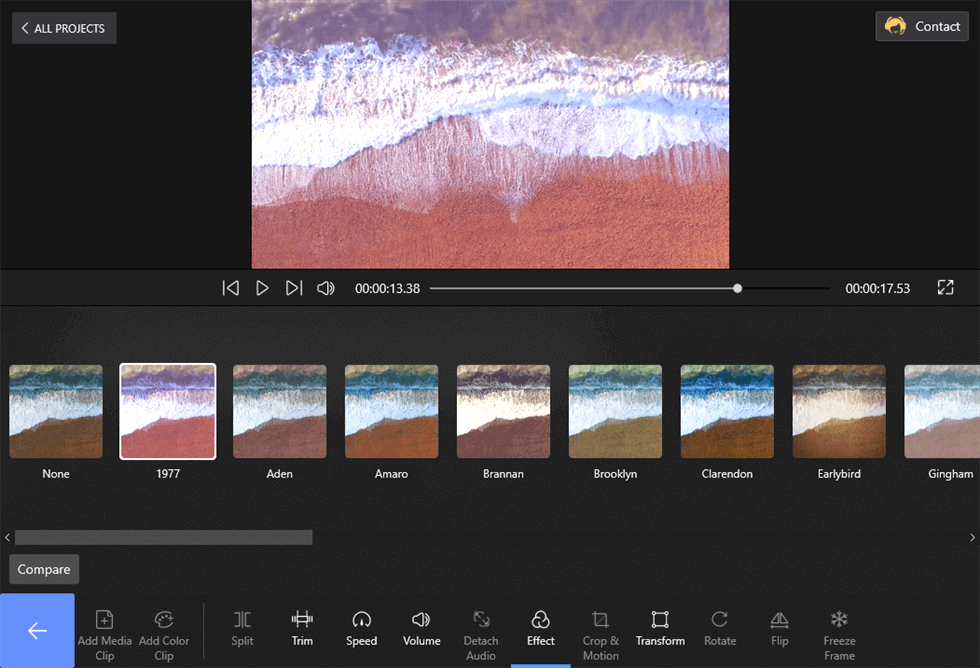This screenshot has height=668, width=980.
Task: Apply the Brooklyn filter
Action: pos(615,412)
